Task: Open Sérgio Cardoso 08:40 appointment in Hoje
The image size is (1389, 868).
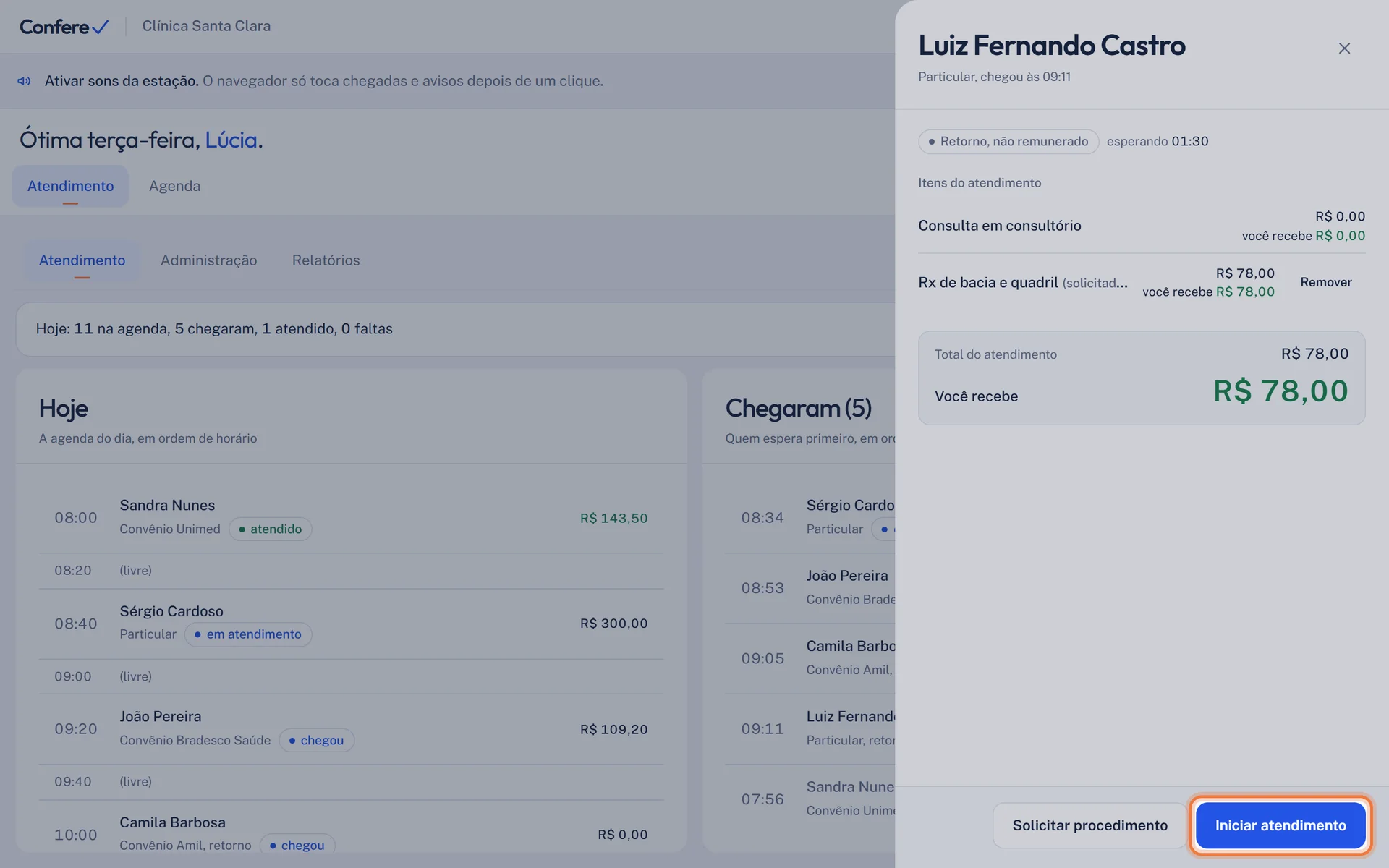Action: pos(351,624)
